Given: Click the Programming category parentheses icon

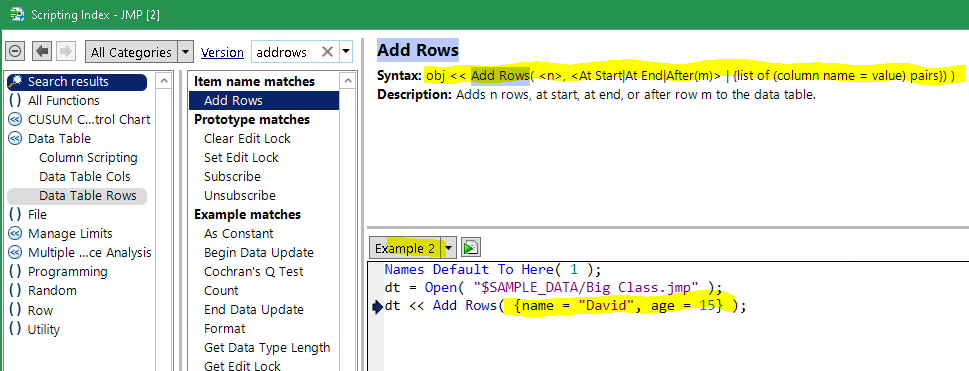Looking at the screenshot, I should pos(15,271).
